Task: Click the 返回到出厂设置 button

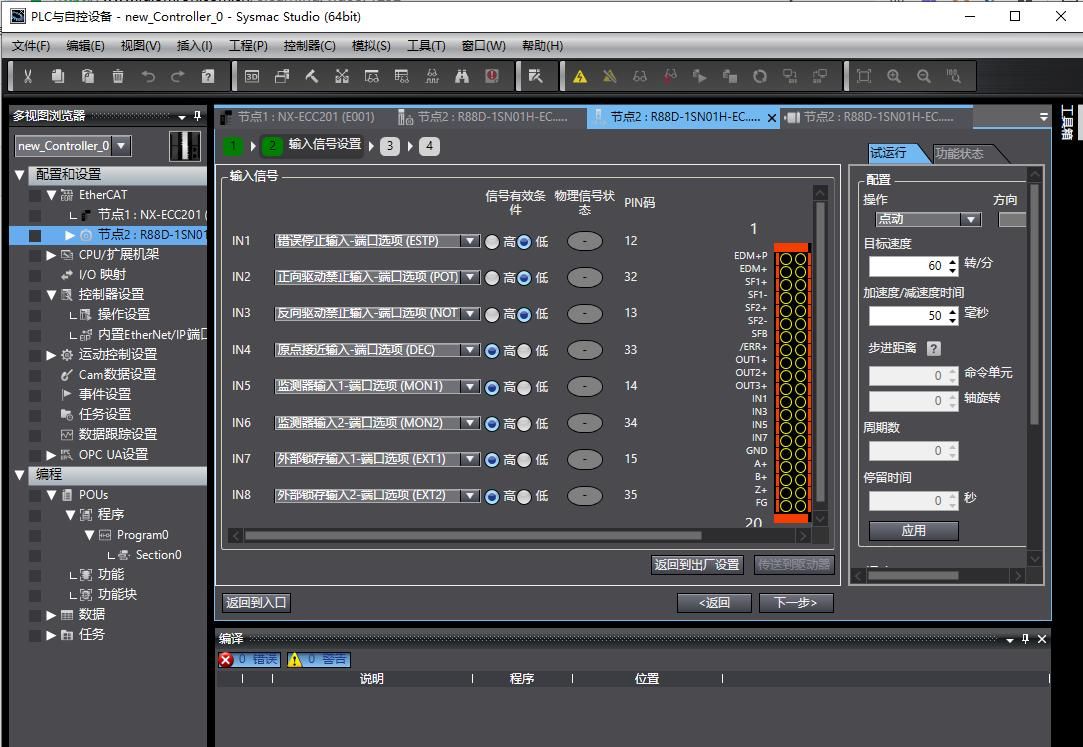Action: (x=697, y=564)
